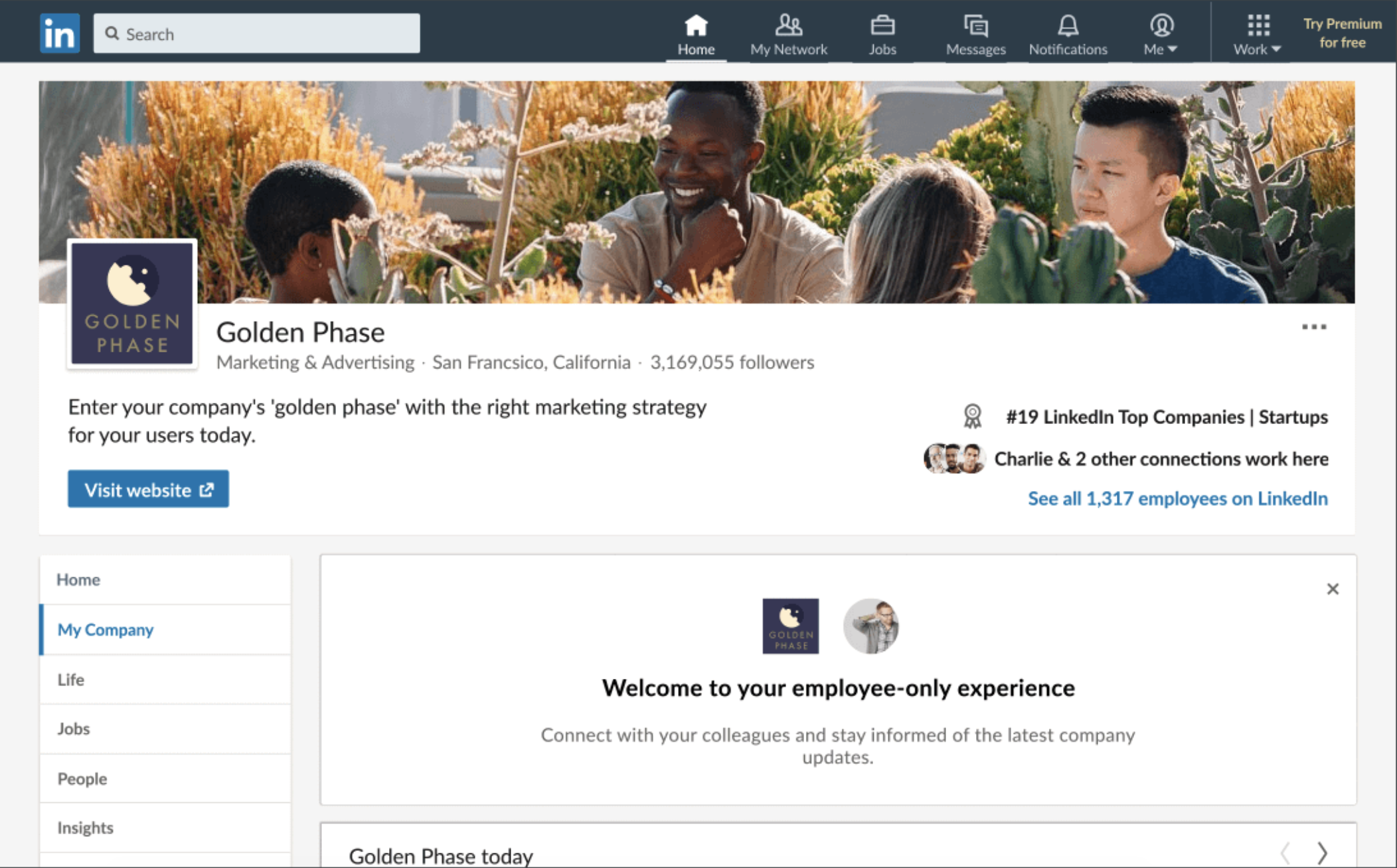Open the Insights tab in sidebar
The width and height of the screenshot is (1397, 868).
click(165, 828)
